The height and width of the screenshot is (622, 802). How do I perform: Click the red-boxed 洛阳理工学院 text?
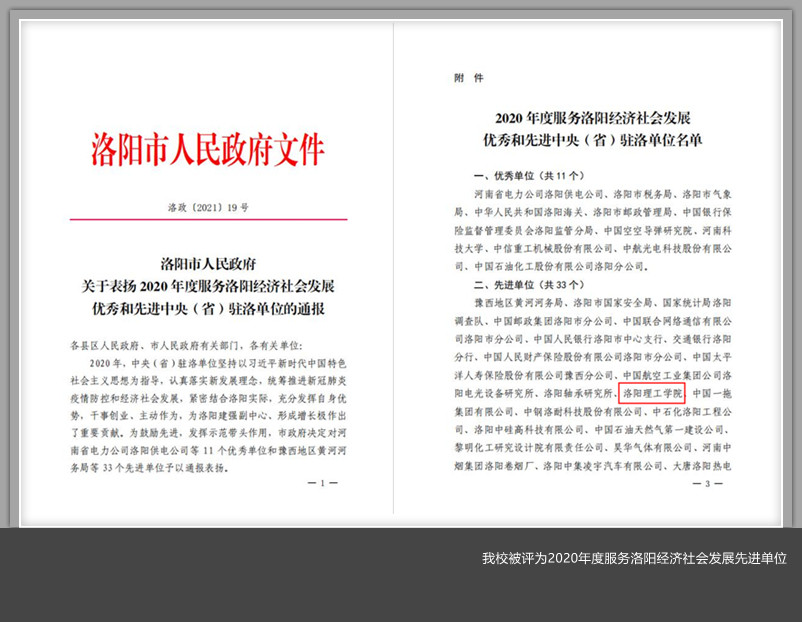pos(653,394)
